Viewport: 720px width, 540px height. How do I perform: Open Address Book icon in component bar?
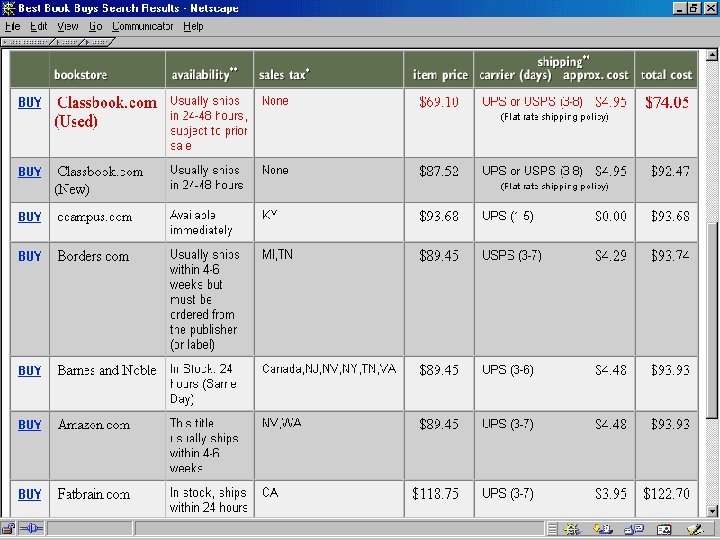pyautogui.click(x=664, y=529)
